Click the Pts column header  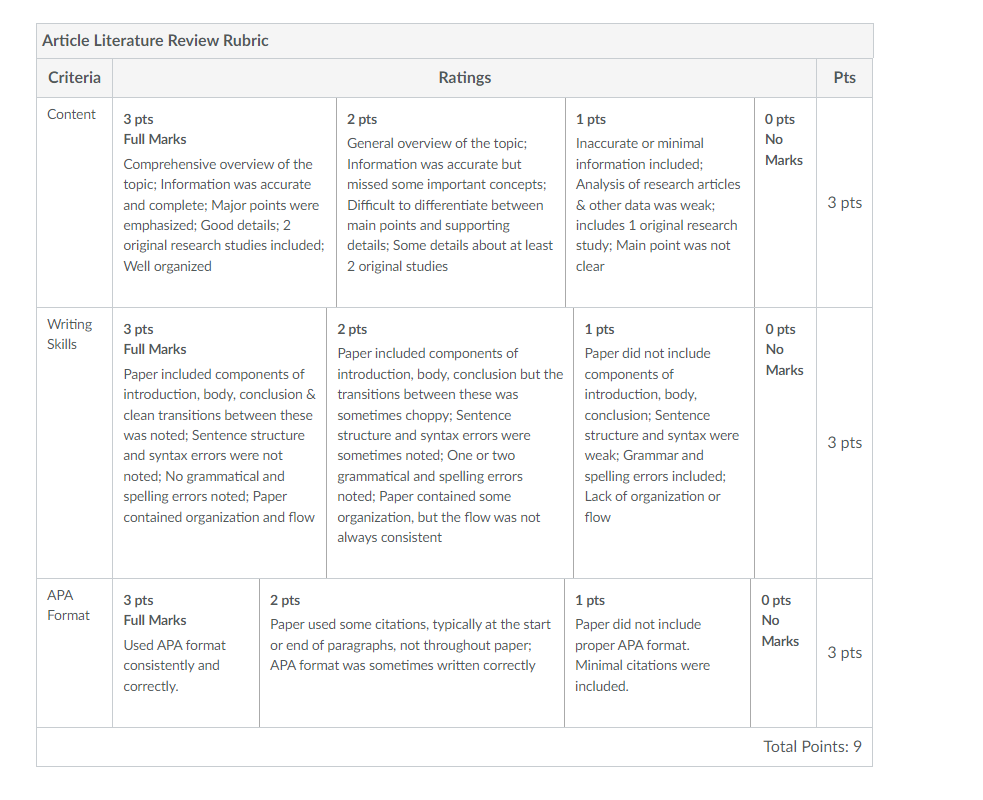(x=844, y=78)
